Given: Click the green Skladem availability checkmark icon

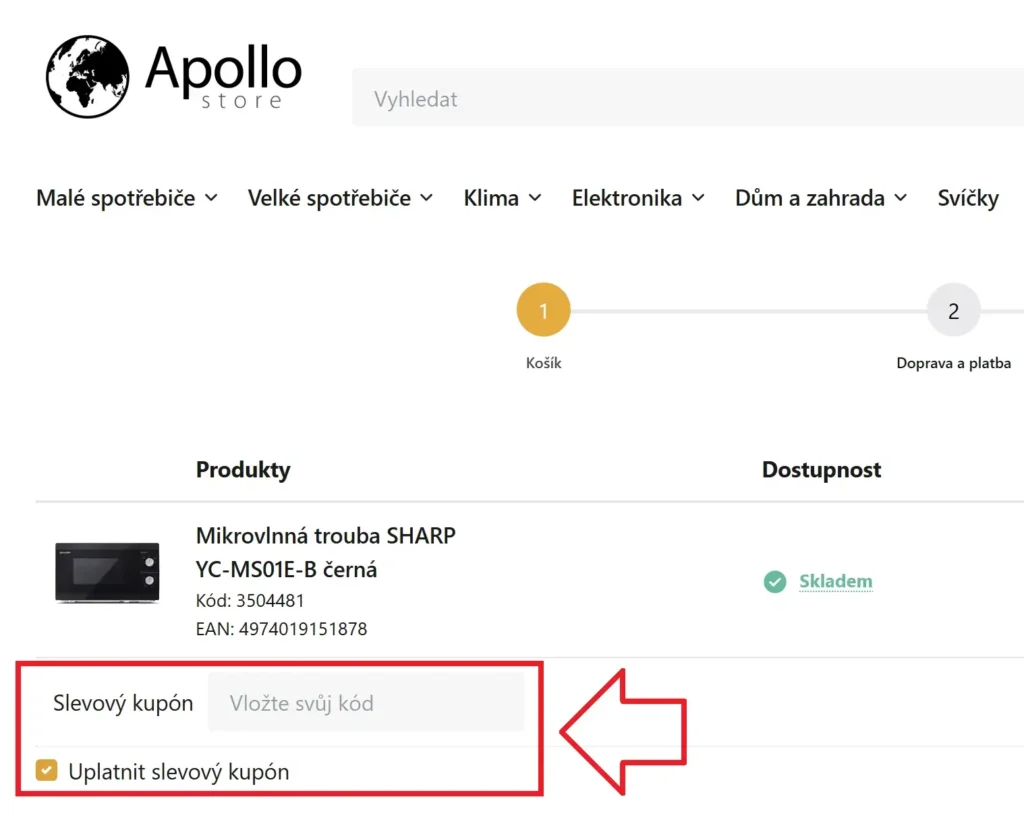Looking at the screenshot, I should point(774,581).
